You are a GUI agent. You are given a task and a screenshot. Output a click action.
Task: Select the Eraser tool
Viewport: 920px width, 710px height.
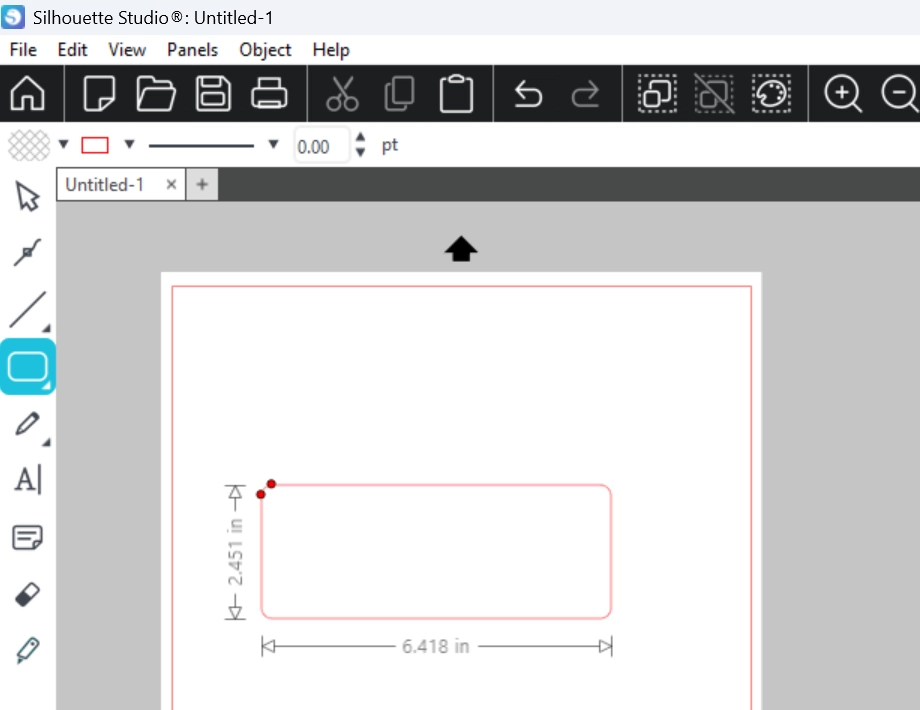click(x=27, y=595)
